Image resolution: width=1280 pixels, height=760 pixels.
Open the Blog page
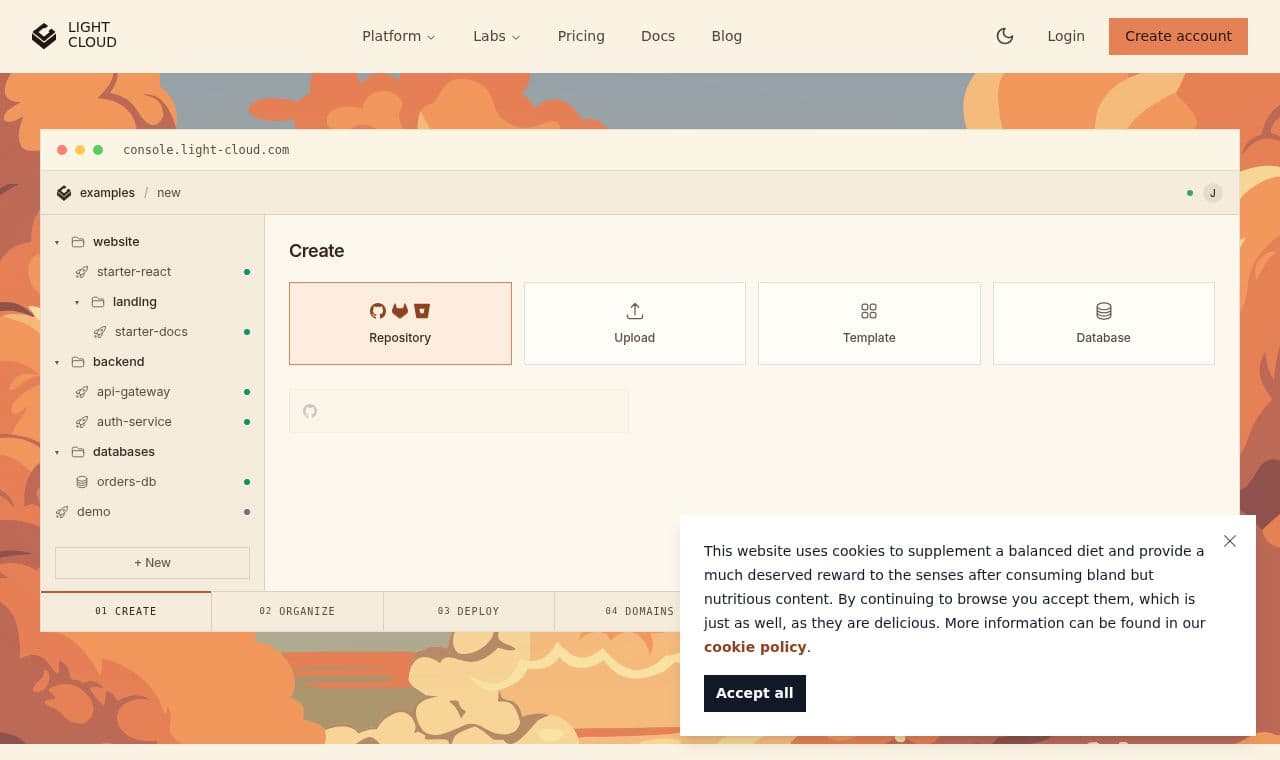[727, 36]
